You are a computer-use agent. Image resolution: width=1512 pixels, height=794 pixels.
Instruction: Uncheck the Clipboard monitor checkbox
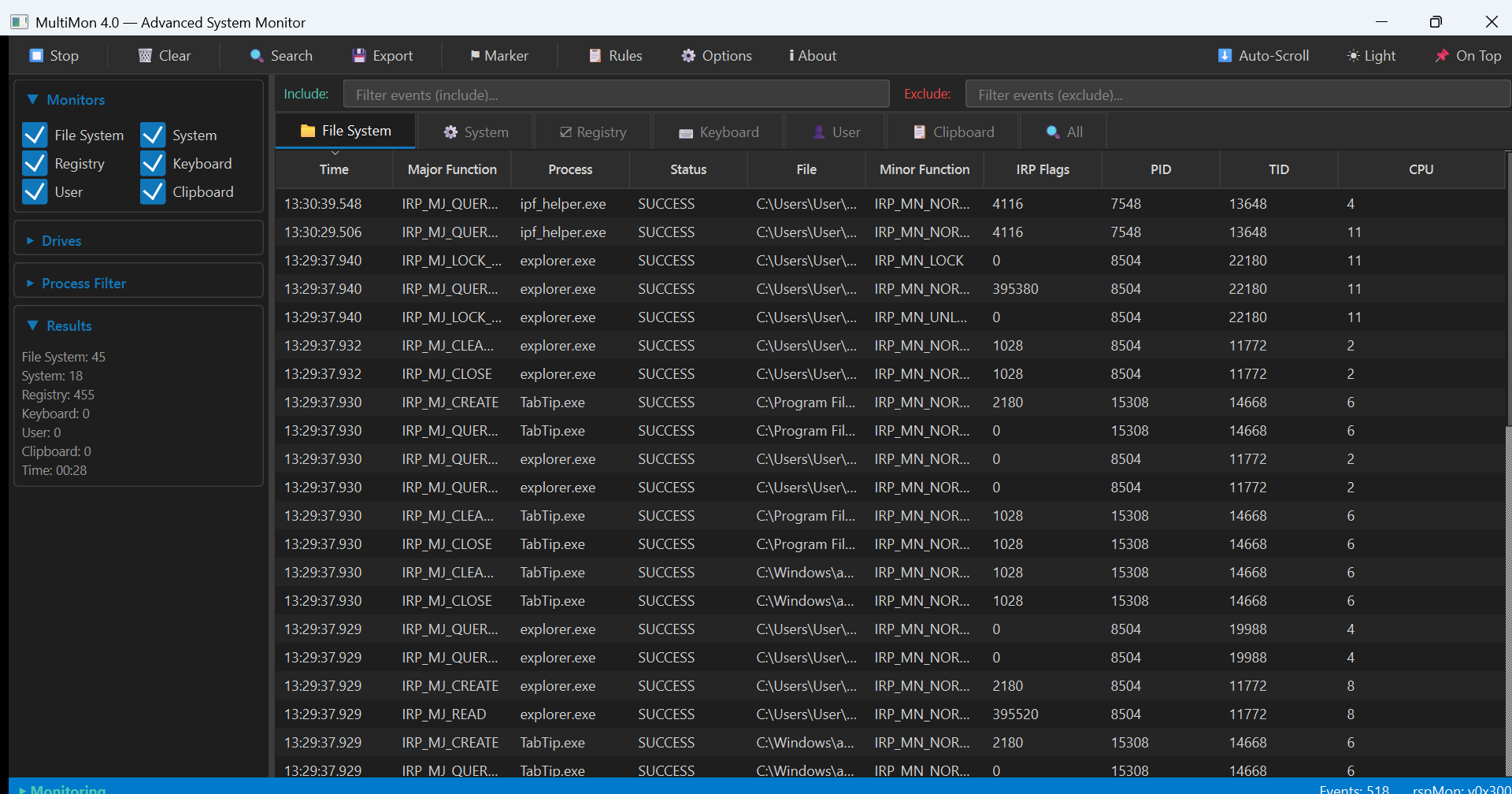153,192
